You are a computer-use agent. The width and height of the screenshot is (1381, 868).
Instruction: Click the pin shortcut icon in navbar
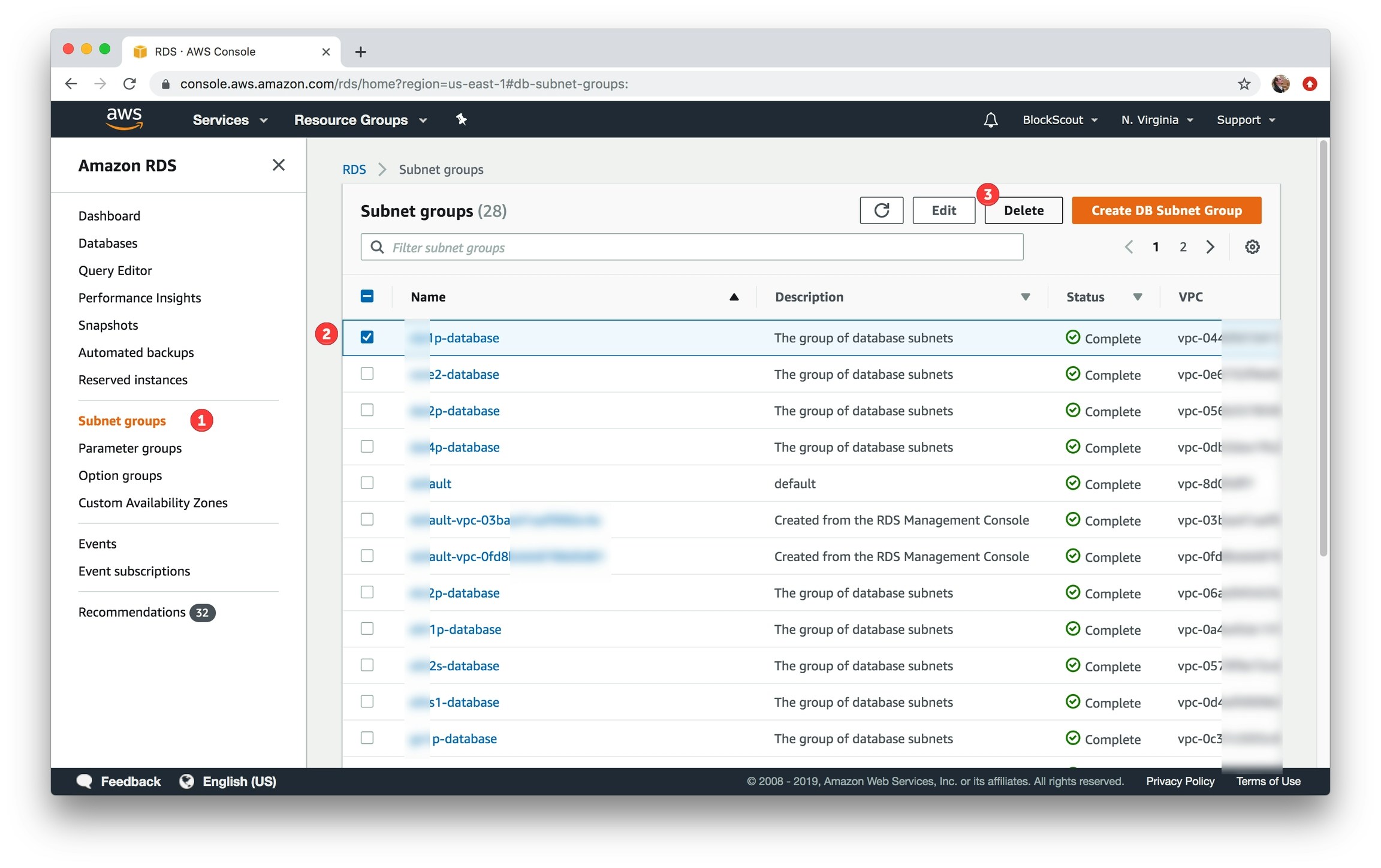coord(461,120)
